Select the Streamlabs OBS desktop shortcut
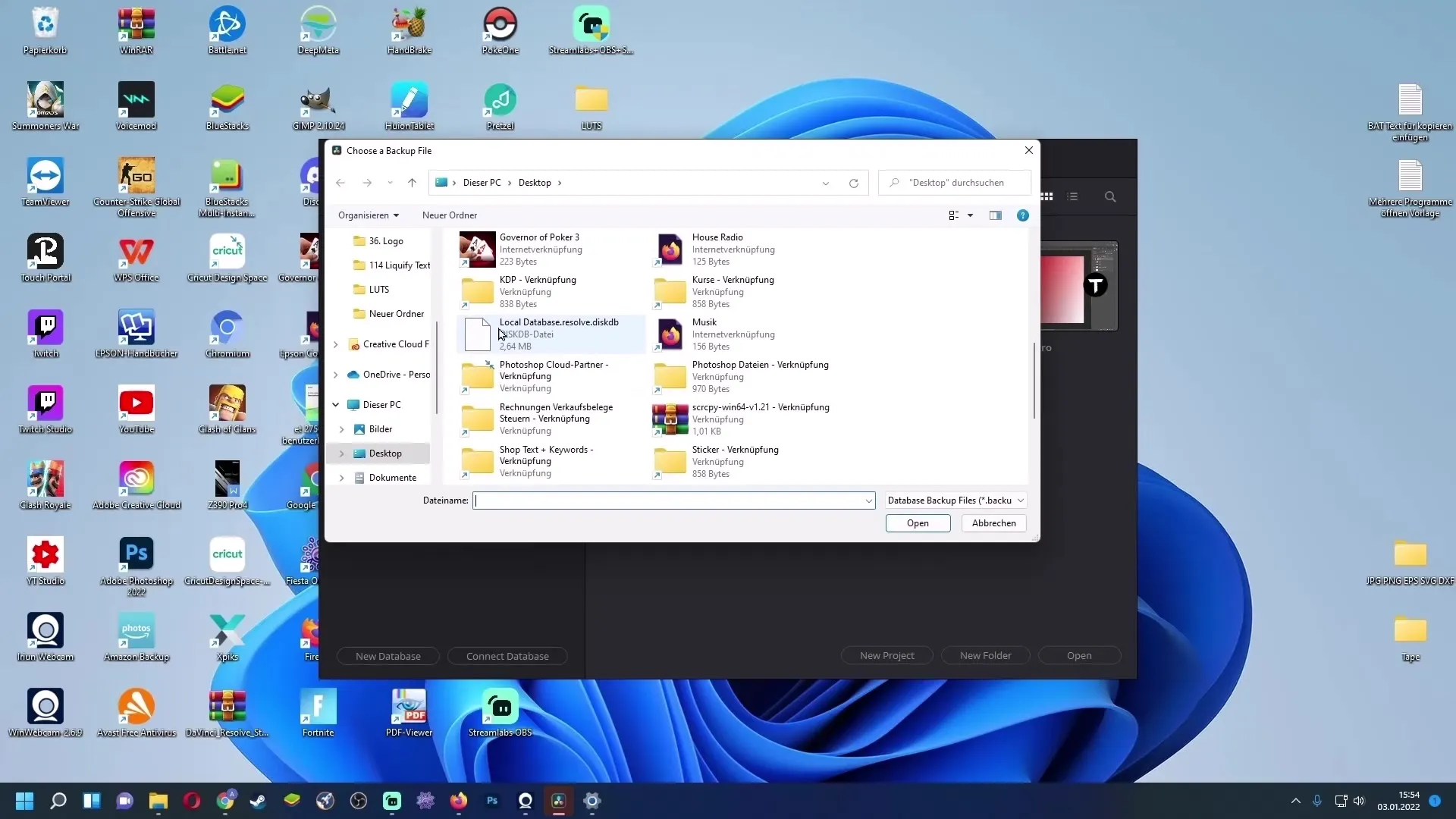 pos(500,714)
